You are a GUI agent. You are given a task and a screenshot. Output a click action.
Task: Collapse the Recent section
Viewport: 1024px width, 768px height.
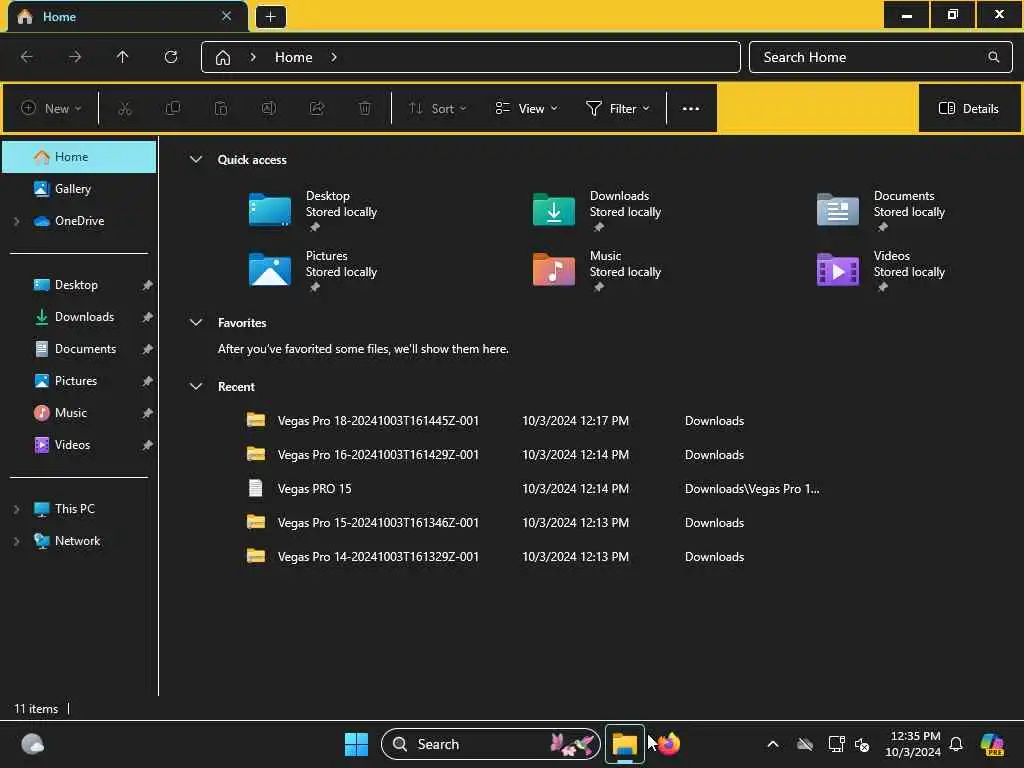(x=196, y=387)
